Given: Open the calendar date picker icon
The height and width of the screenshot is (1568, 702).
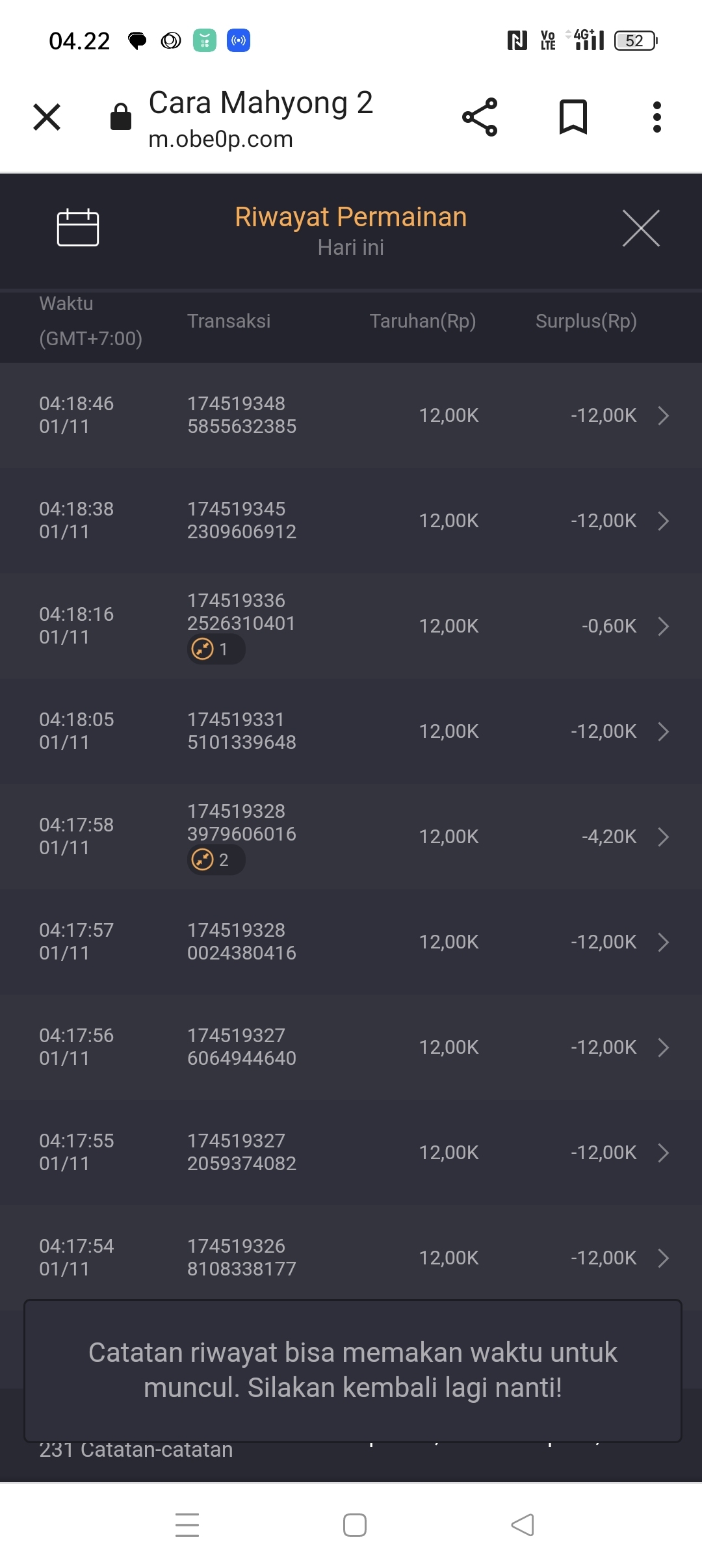Looking at the screenshot, I should coord(77,228).
